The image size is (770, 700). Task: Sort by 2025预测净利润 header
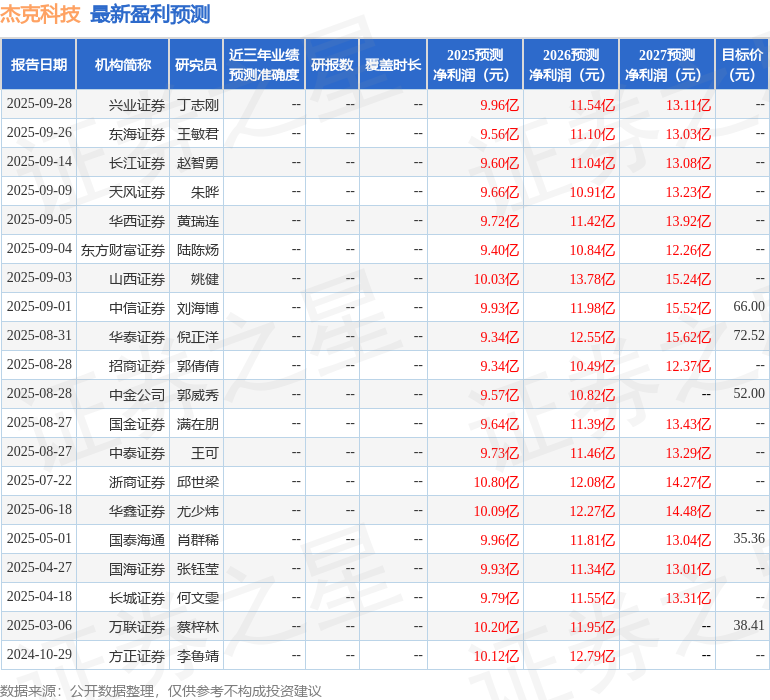(475, 64)
